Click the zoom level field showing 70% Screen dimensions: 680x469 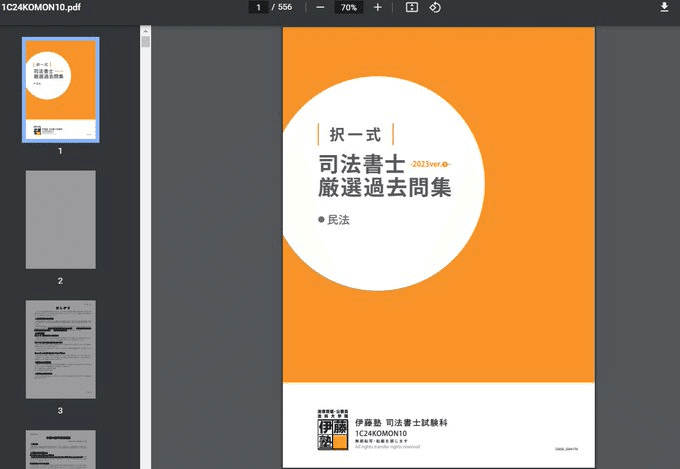(x=349, y=7)
